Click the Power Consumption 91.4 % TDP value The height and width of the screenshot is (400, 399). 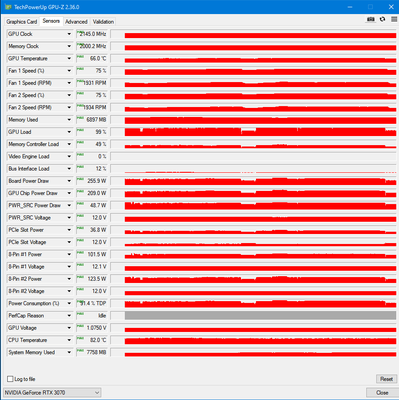[x=92, y=303]
